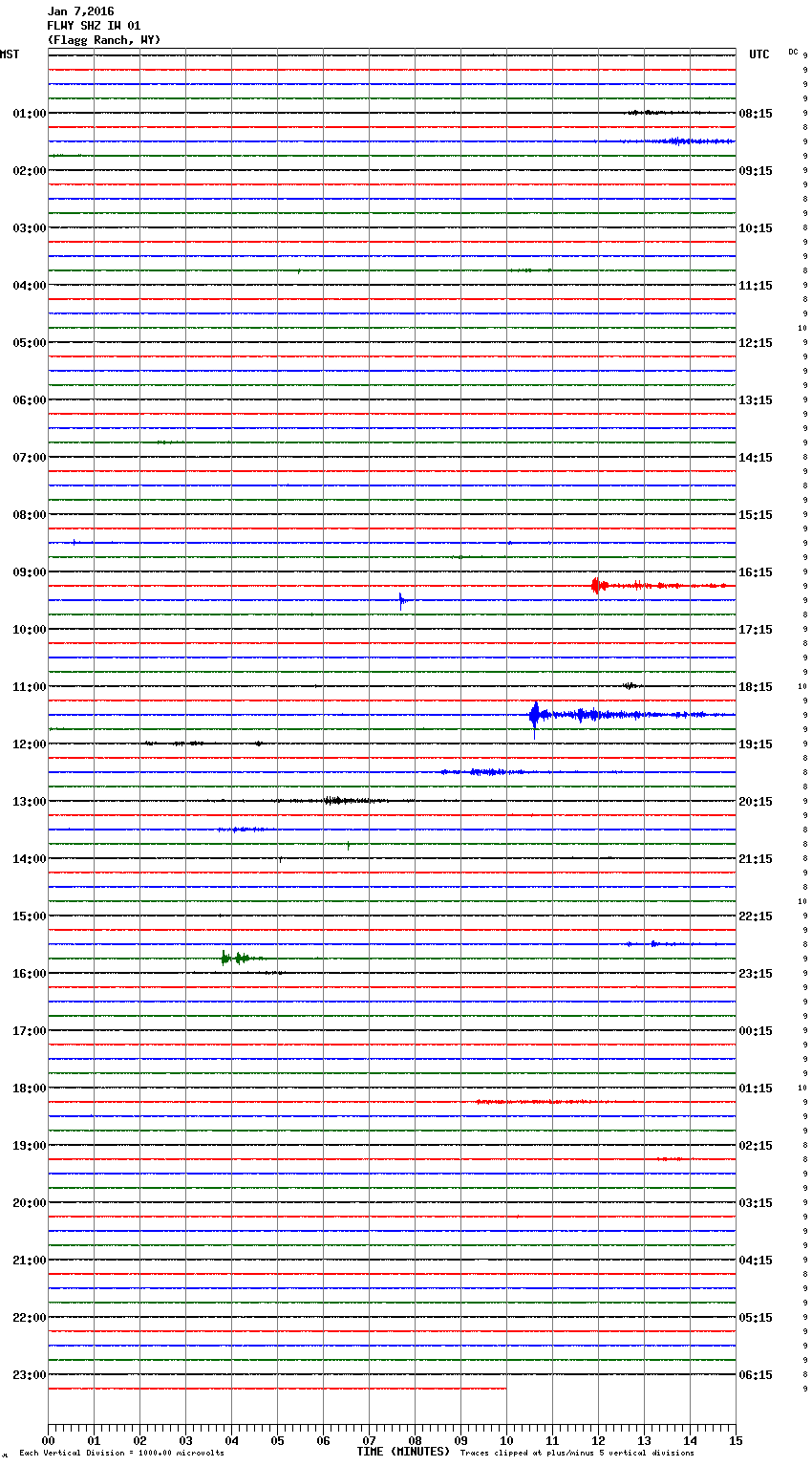Screen dimensions: 812x1466
Task: Click the red seismic event onset after 09:00
Action: pyautogui.click(x=596, y=585)
